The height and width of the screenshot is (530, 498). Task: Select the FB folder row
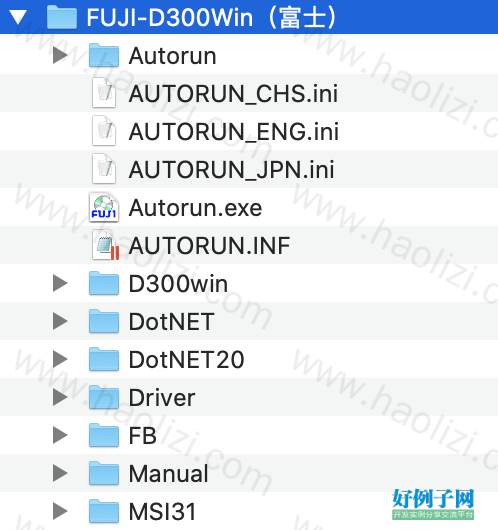click(x=249, y=435)
